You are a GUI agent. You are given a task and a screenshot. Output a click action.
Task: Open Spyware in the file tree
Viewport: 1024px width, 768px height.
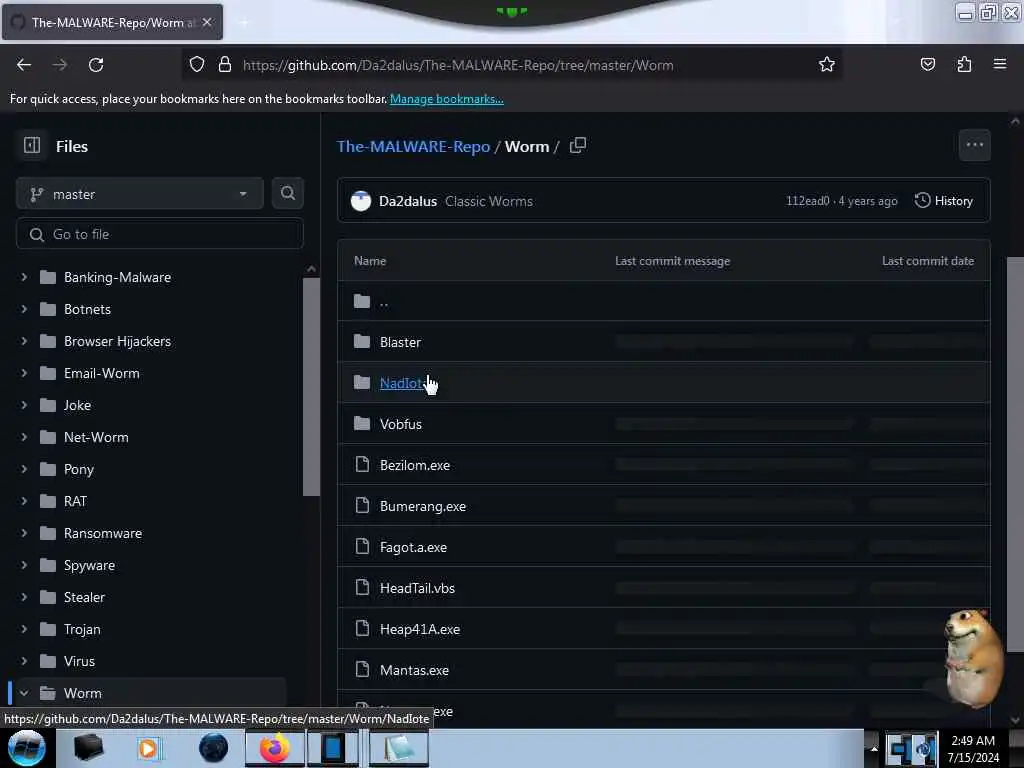89,565
